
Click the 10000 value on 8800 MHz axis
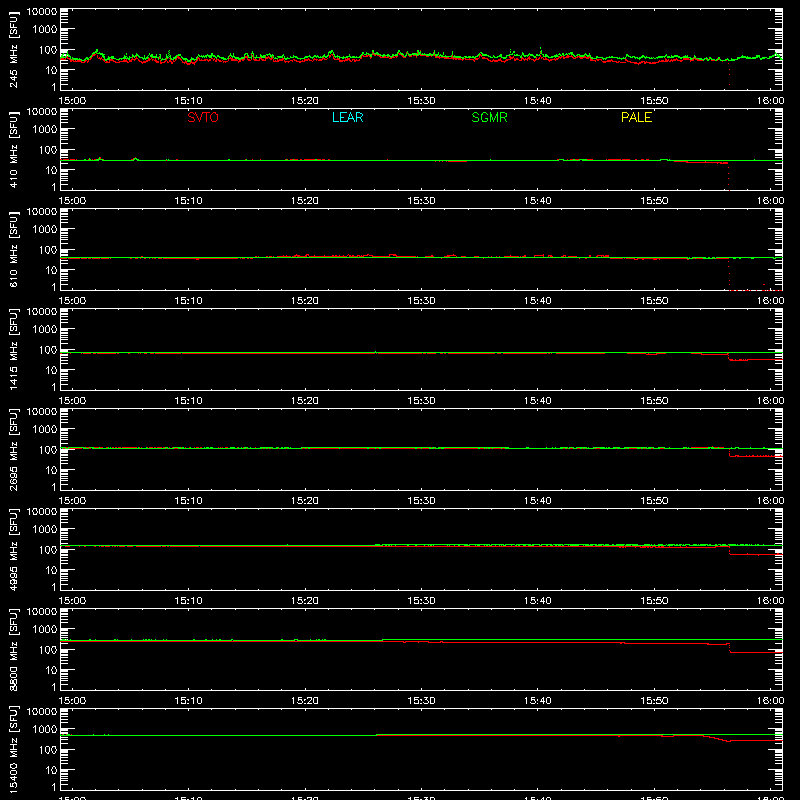click(x=42, y=612)
